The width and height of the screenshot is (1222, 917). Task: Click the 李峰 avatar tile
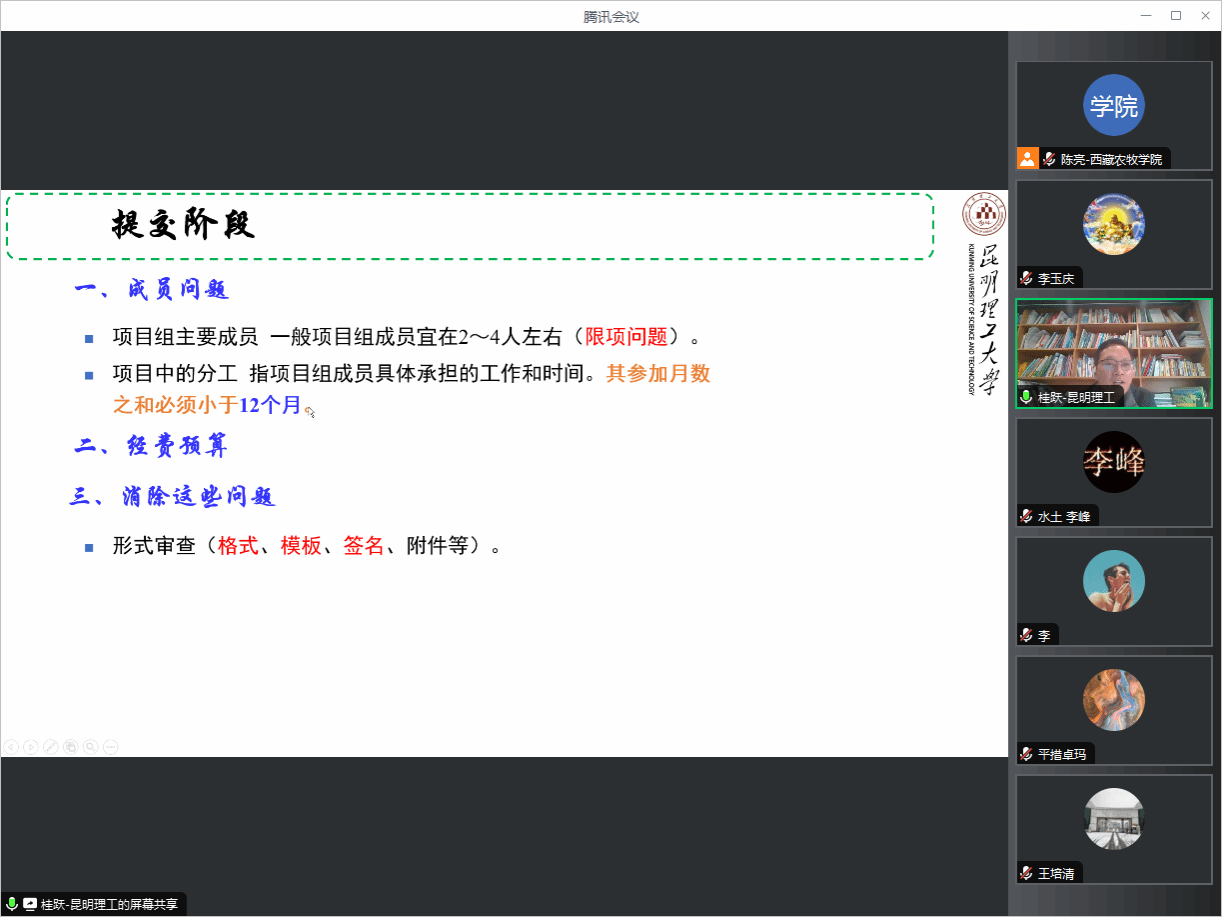tap(1113, 462)
